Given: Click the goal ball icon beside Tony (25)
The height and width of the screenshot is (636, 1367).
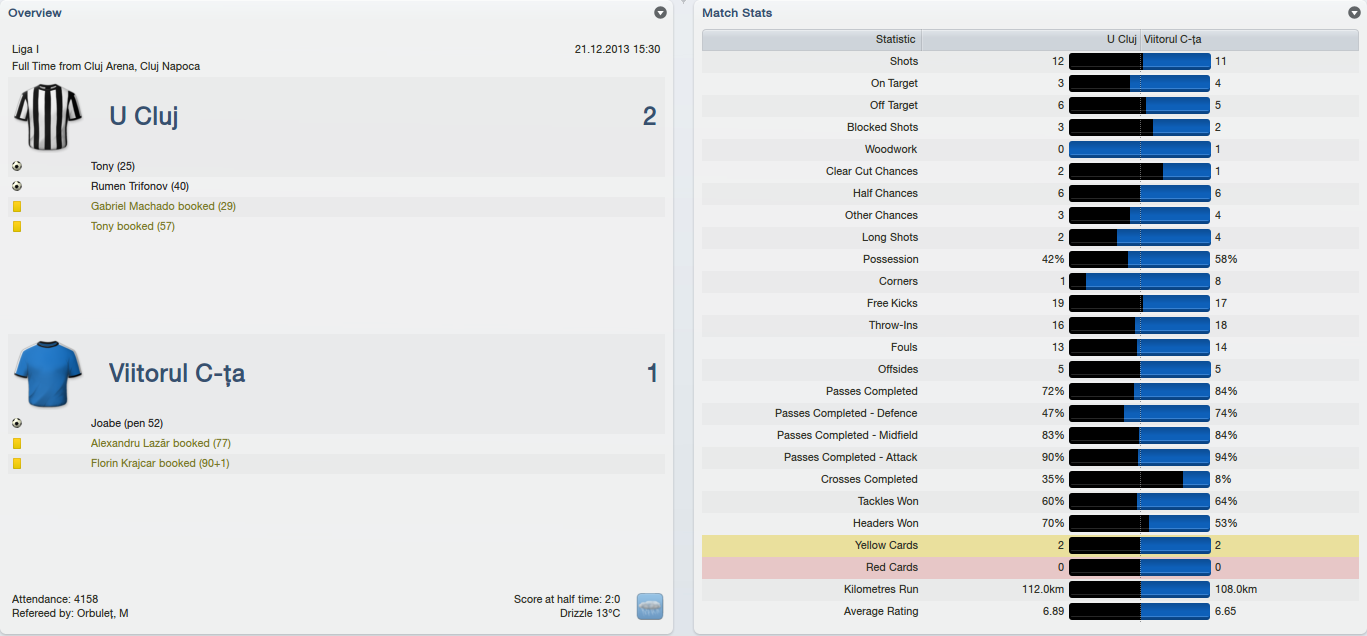Looking at the screenshot, I should [17, 166].
